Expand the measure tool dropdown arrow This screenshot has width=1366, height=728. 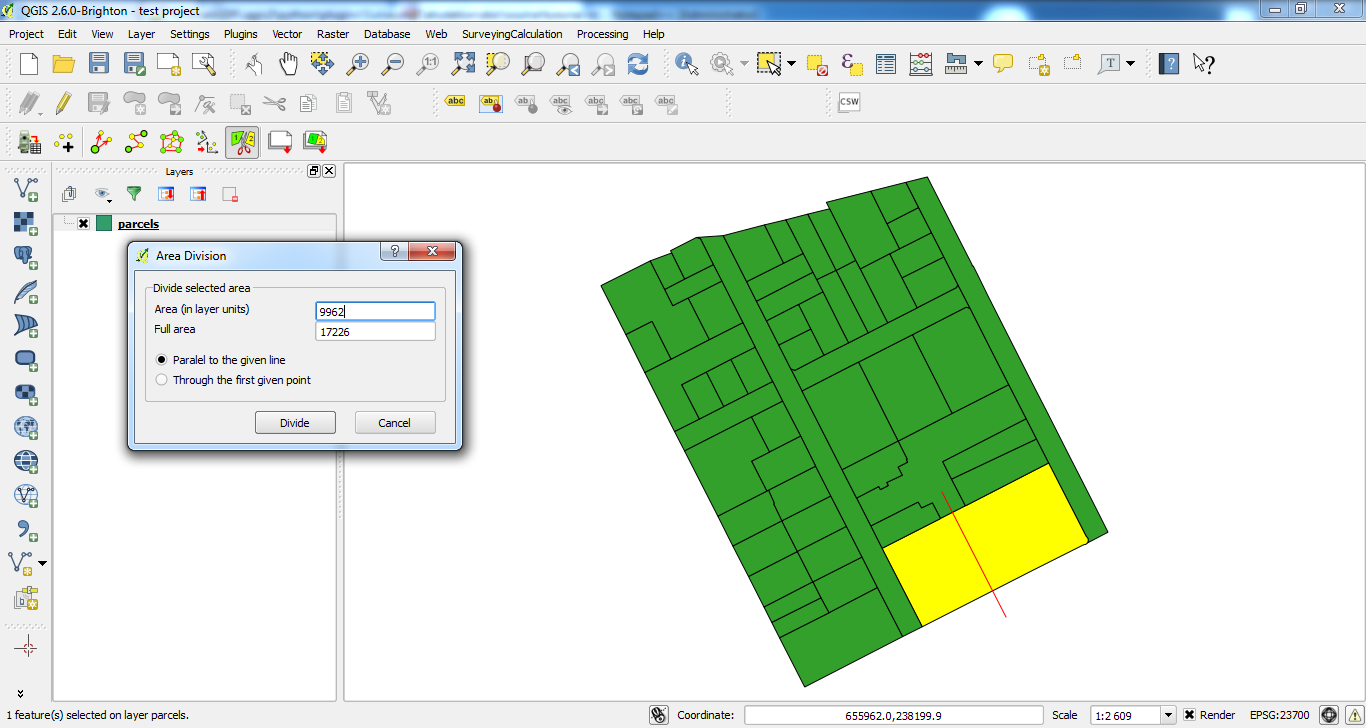pyautogui.click(x=977, y=64)
